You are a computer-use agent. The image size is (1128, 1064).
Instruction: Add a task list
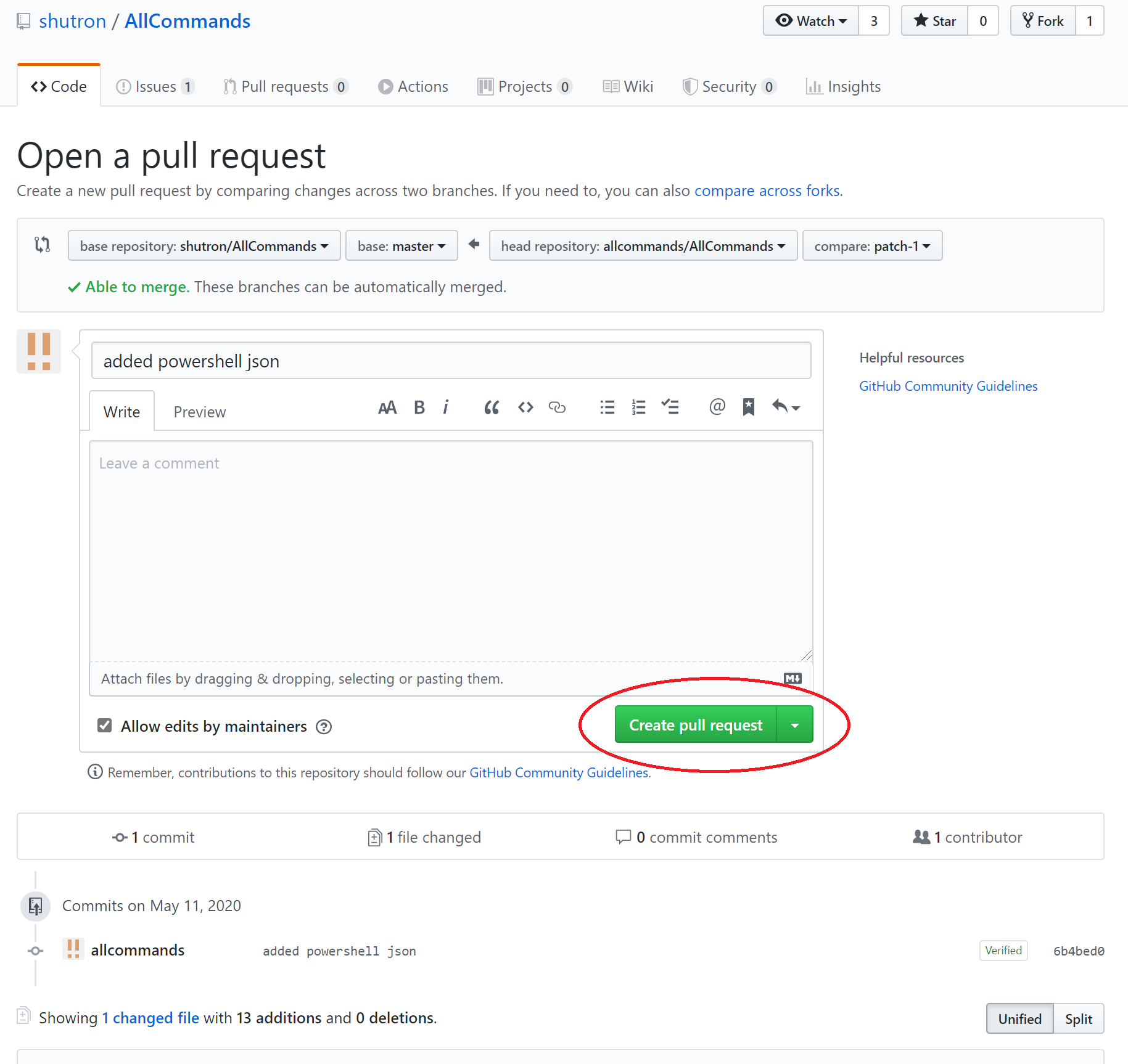[x=670, y=407]
